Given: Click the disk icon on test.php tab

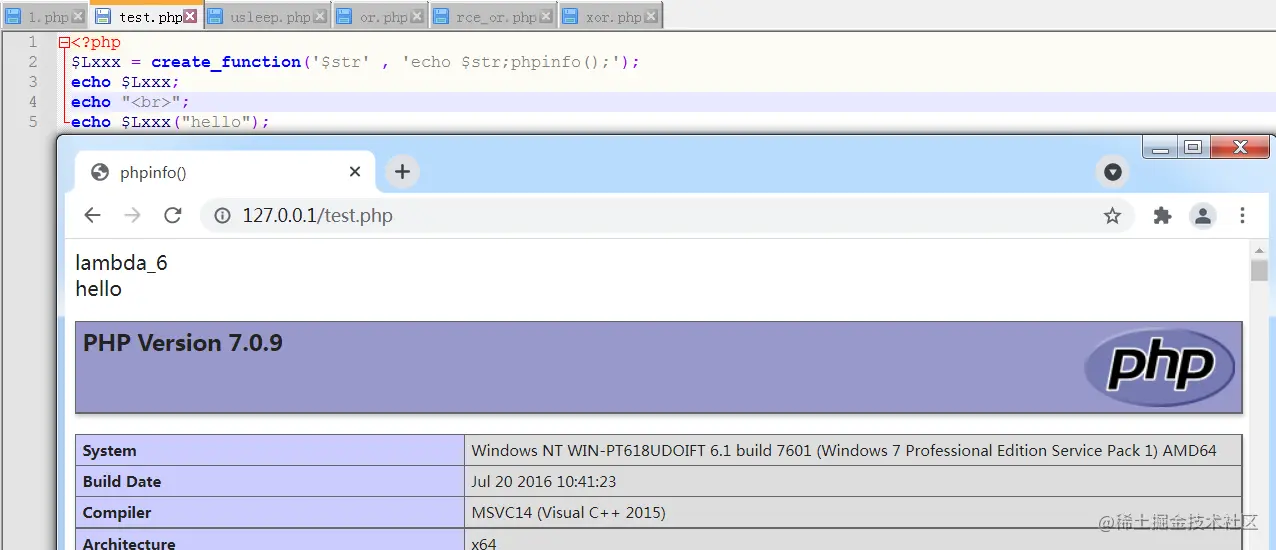Looking at the screenshot, I should coord(102,17).
